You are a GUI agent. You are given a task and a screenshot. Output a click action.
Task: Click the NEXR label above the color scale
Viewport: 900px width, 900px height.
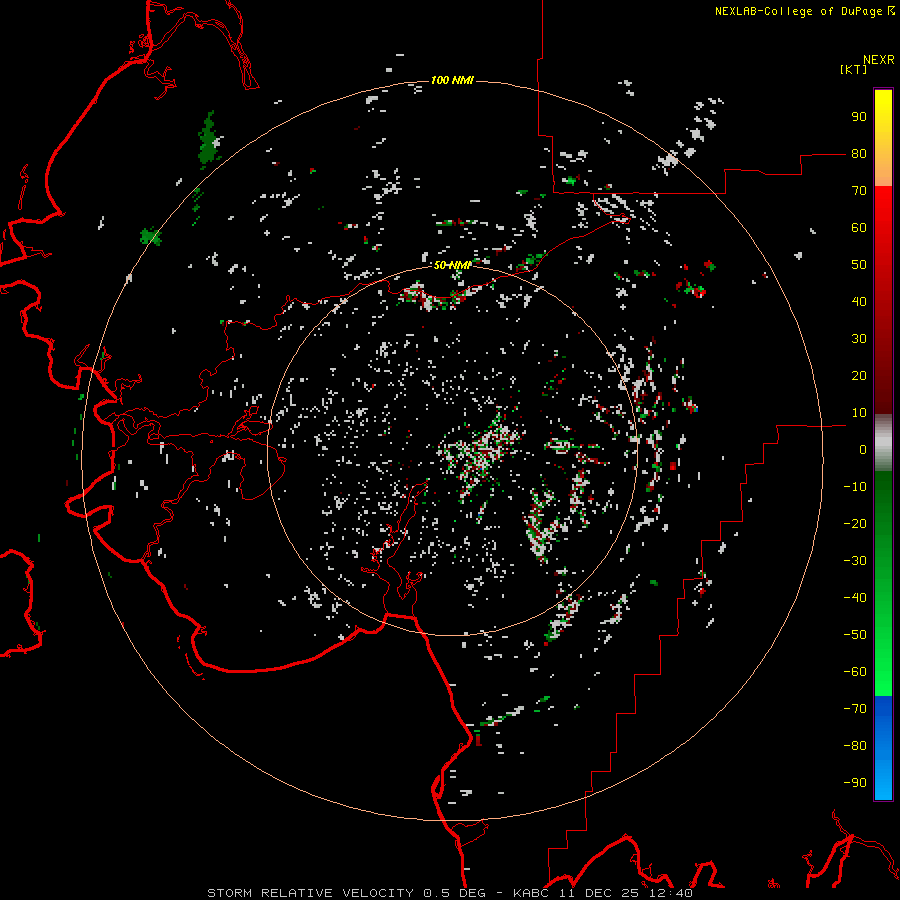click(879, 60)
